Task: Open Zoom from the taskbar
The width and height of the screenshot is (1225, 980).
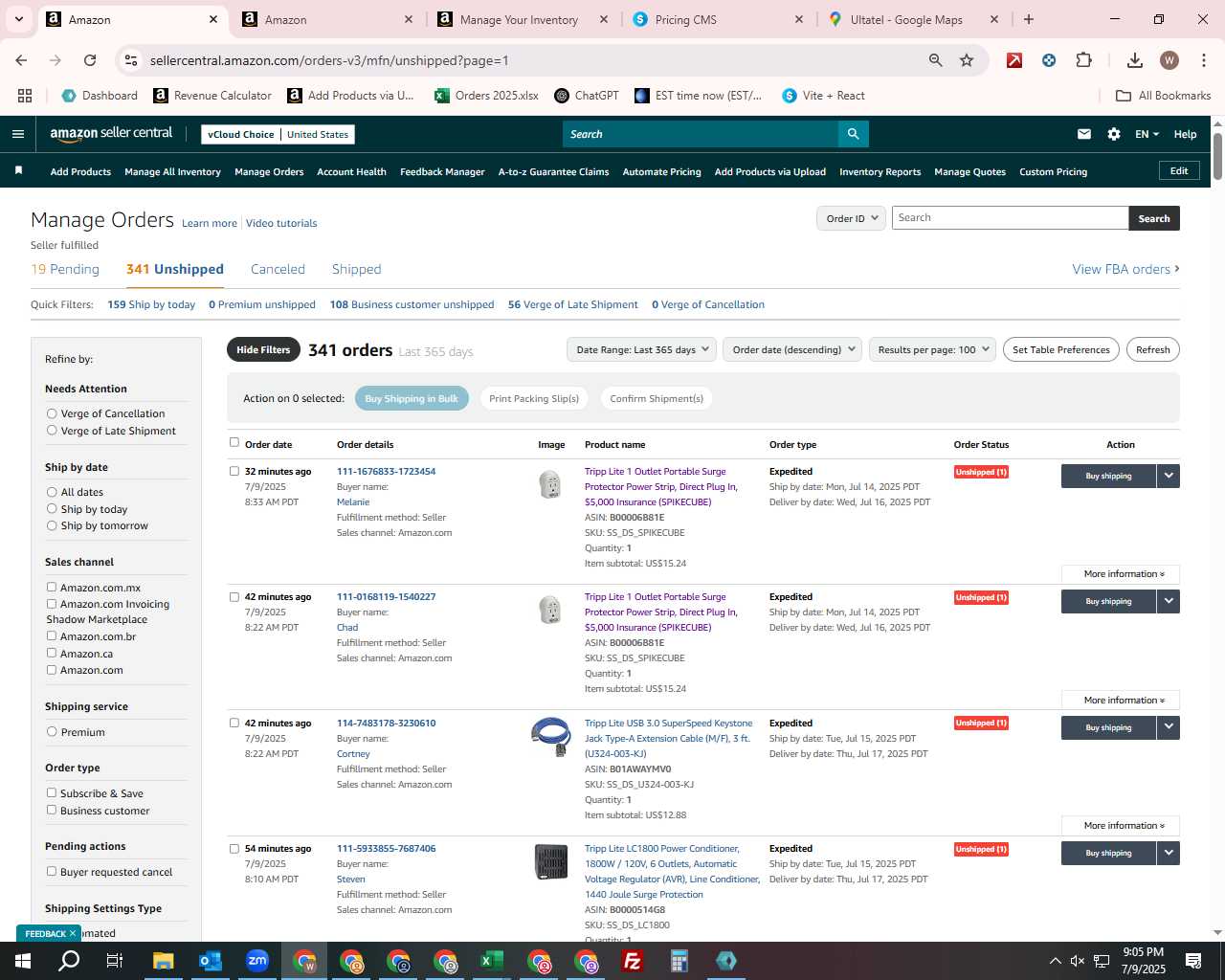Action: (x=256, y=961)
